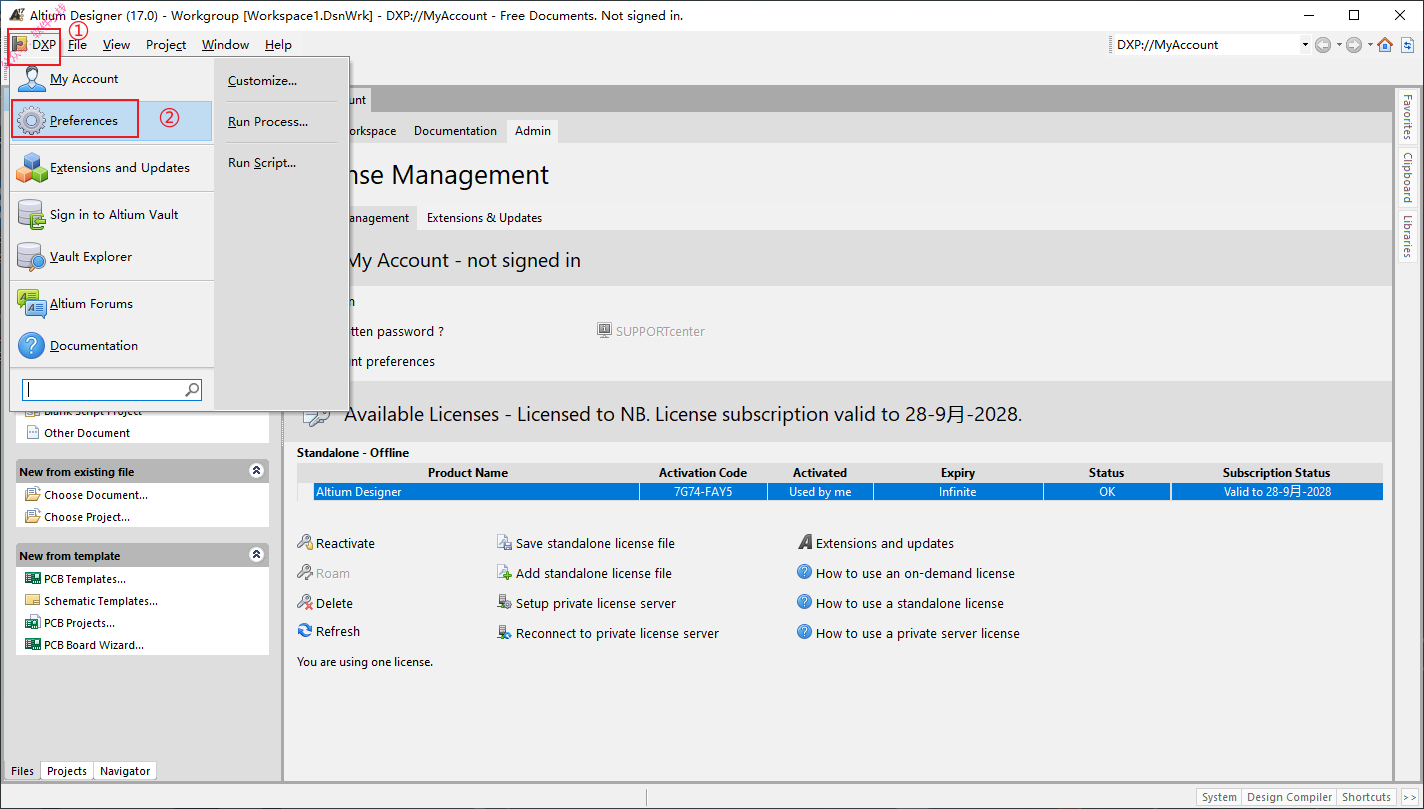The image size is (1424, 809).
Task: Switch to the Extensions & Updates tab
Action: click(484, 217)
